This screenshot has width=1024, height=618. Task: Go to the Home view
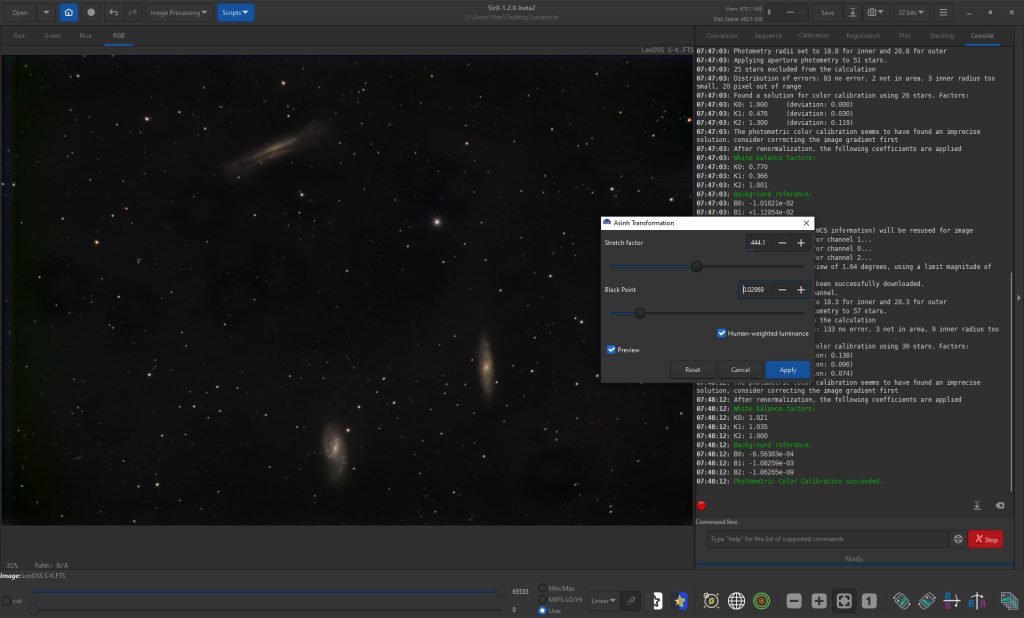(69, 12)
